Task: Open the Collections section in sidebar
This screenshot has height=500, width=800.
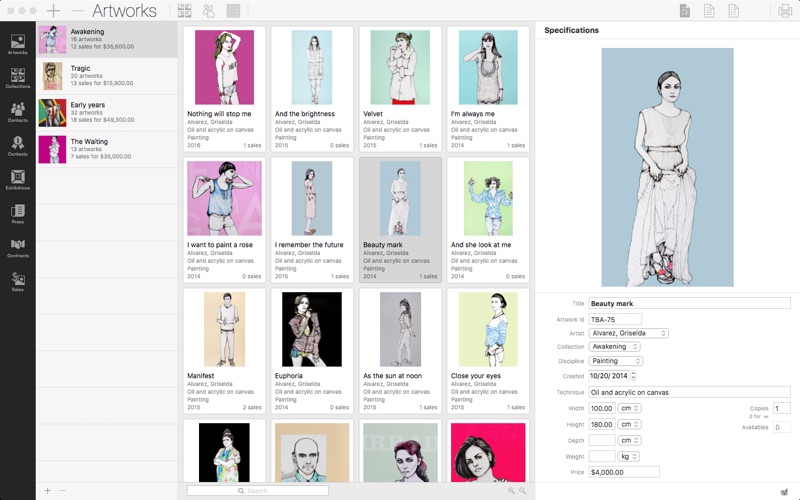Action: [x=18, y=78]
